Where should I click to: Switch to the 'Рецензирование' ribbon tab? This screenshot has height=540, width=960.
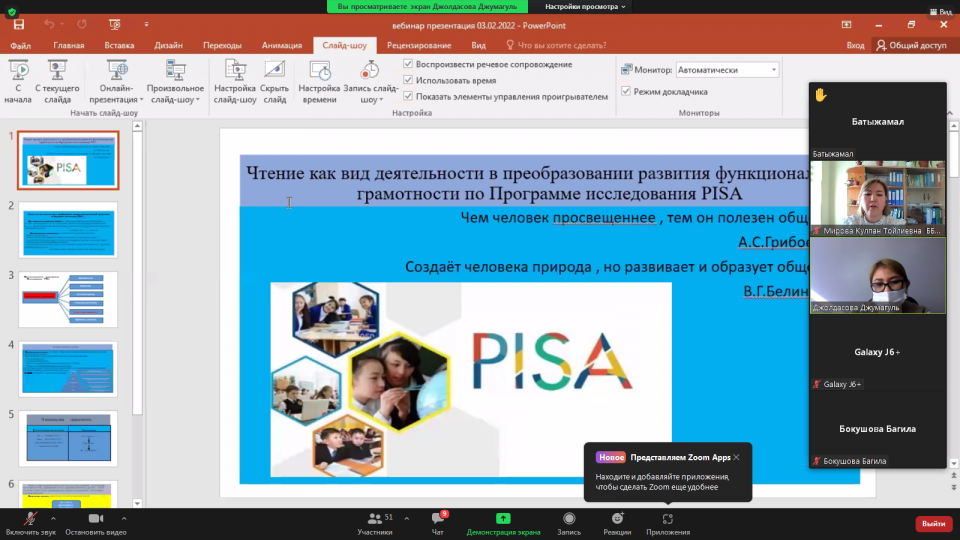point(419,45)
